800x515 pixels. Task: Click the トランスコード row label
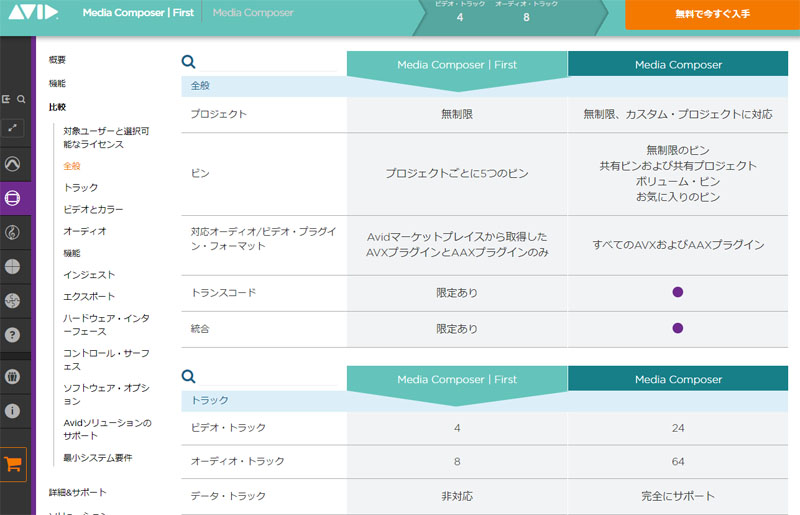pyautogui.click(x=223, y=293)
